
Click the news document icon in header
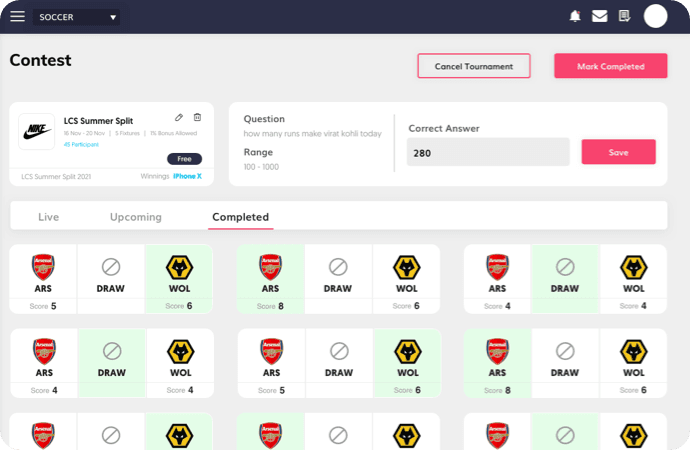624,16
